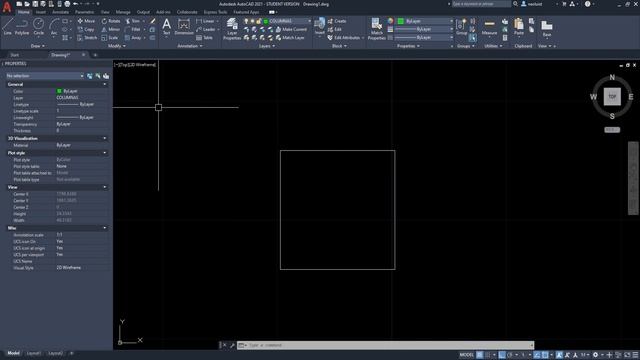Click the Move tool in Modify
This screenshot has height=360, width=640.
pyautogui.click(x=86, y=21)
